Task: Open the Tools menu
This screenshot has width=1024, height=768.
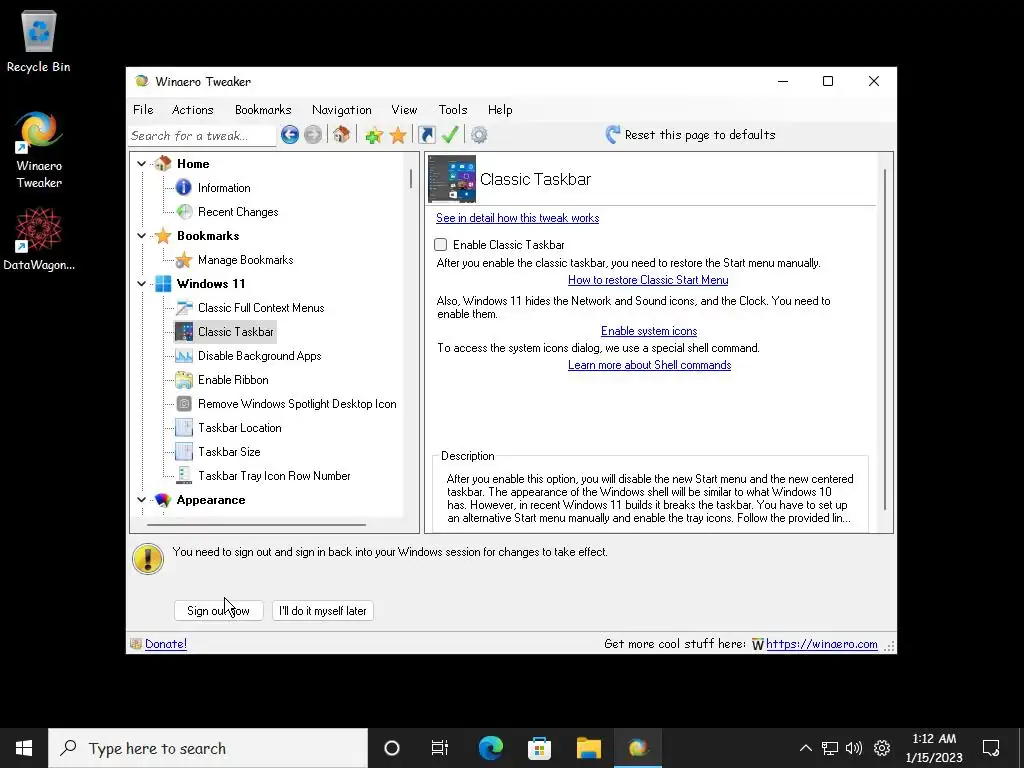Action: click(453, 110)
